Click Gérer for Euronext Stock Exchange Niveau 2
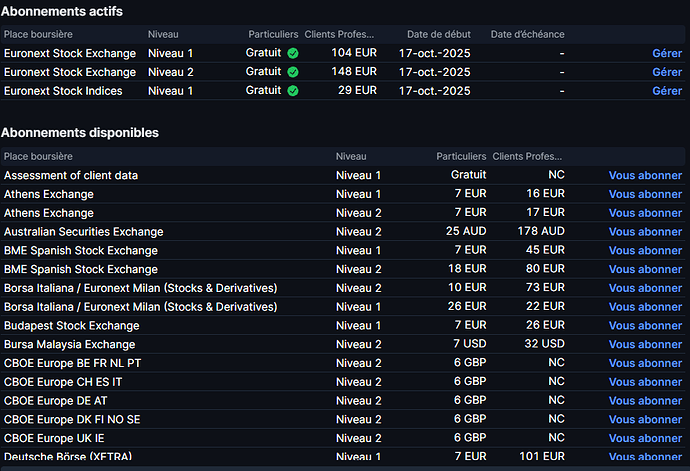Image resolution: width=690 pixels, height=471 pixels. point(667,72)
